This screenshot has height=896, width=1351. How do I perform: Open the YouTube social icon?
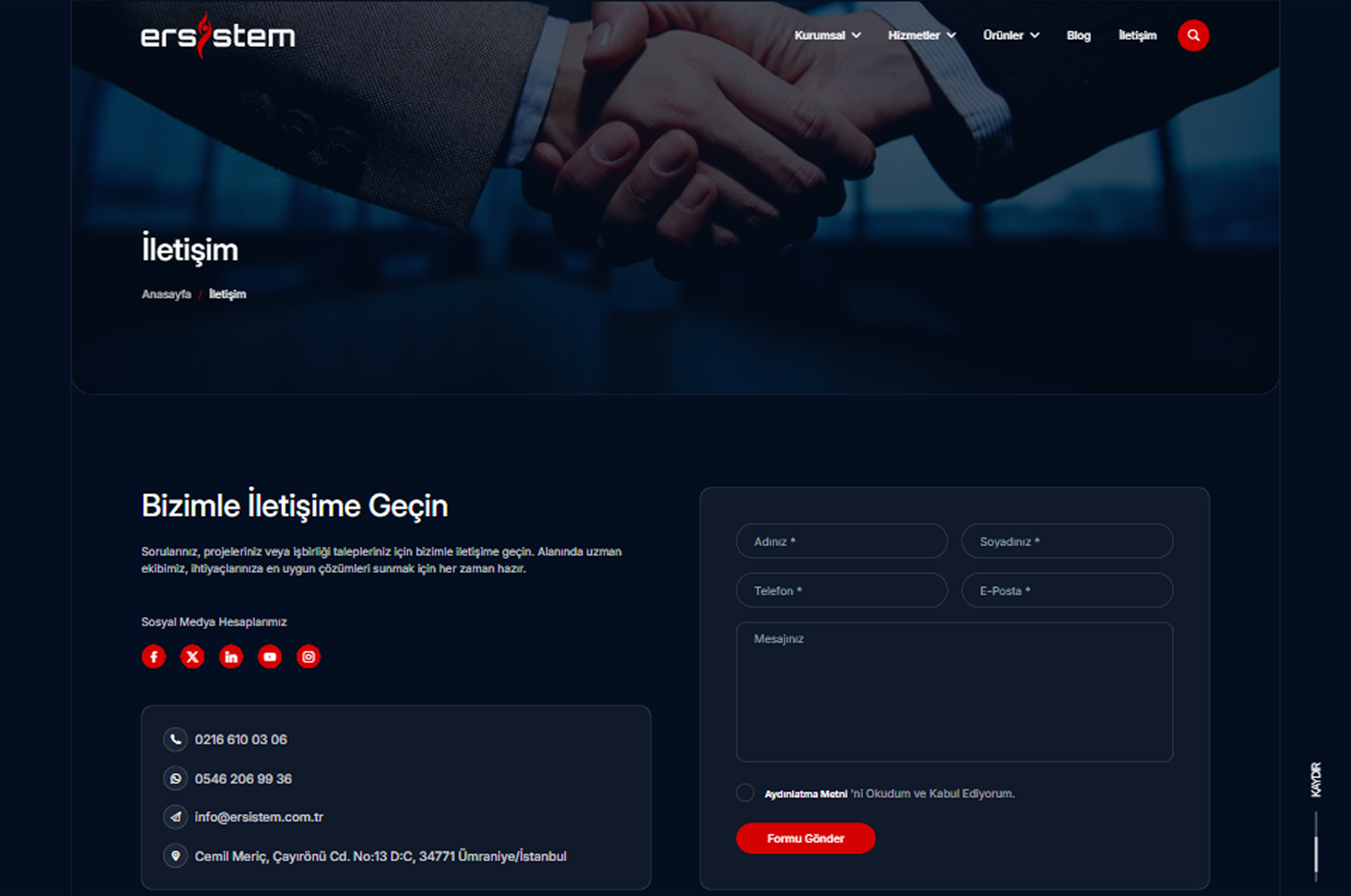coord(269,657)
